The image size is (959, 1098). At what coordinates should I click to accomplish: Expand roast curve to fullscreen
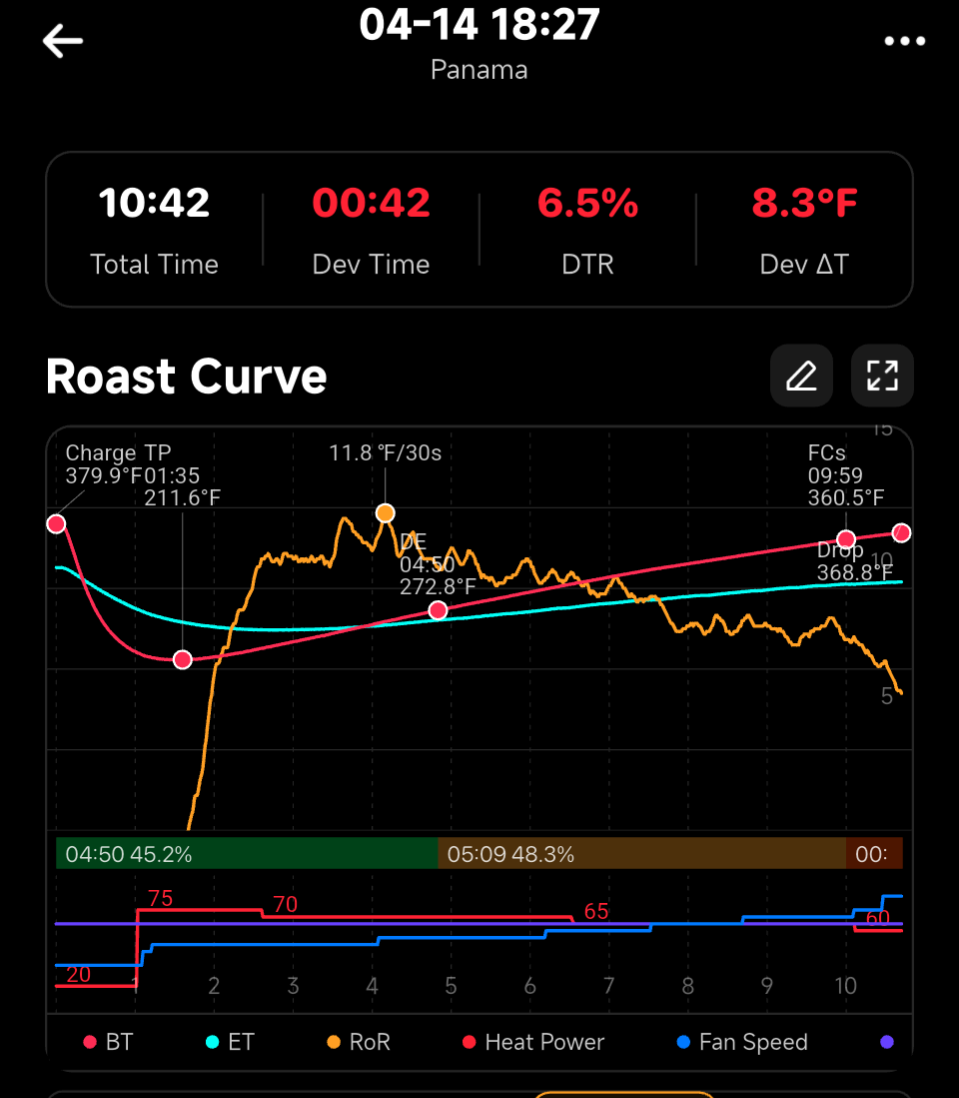882,375
